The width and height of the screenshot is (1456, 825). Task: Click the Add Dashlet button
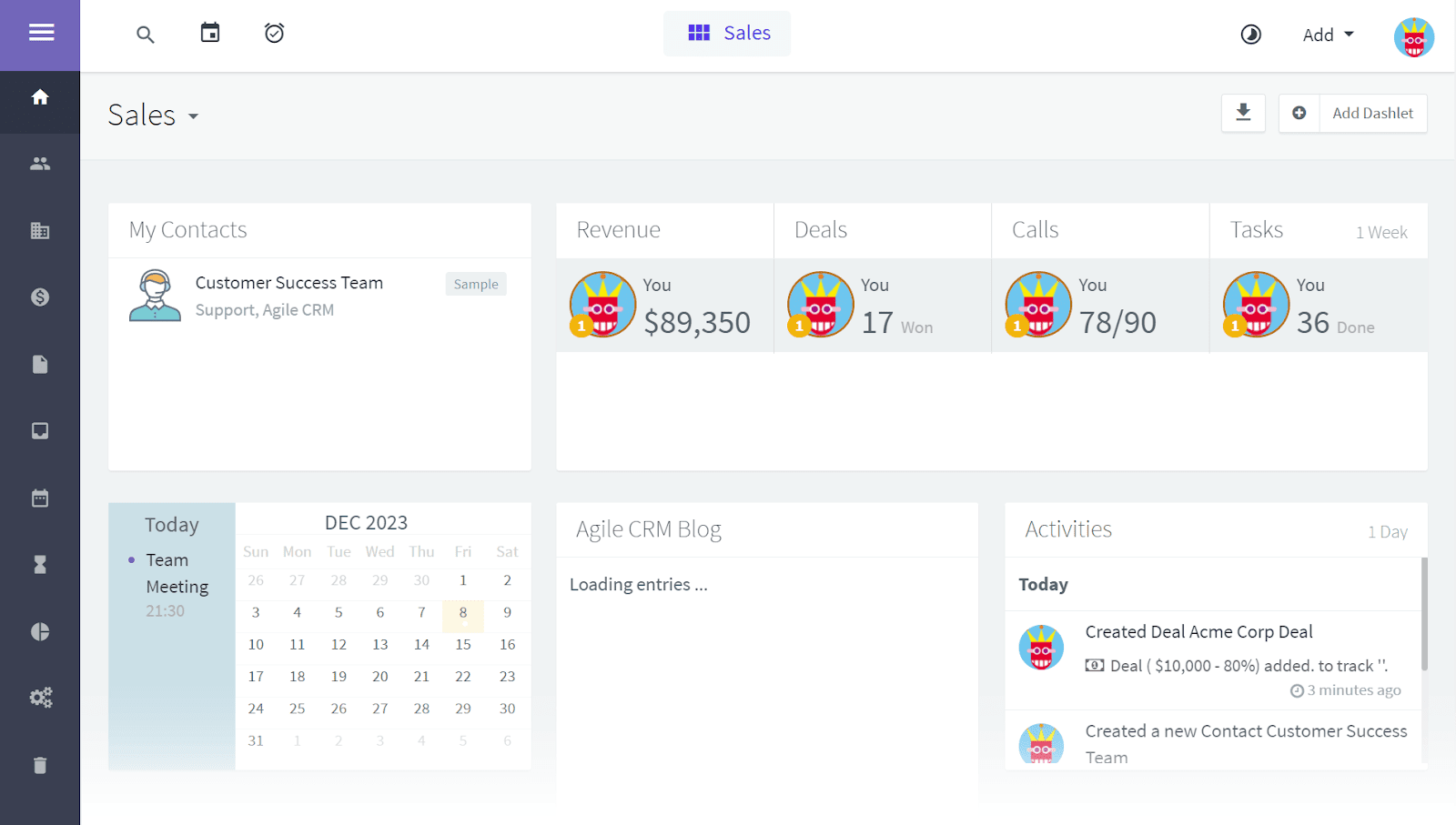click(1372, 113)
